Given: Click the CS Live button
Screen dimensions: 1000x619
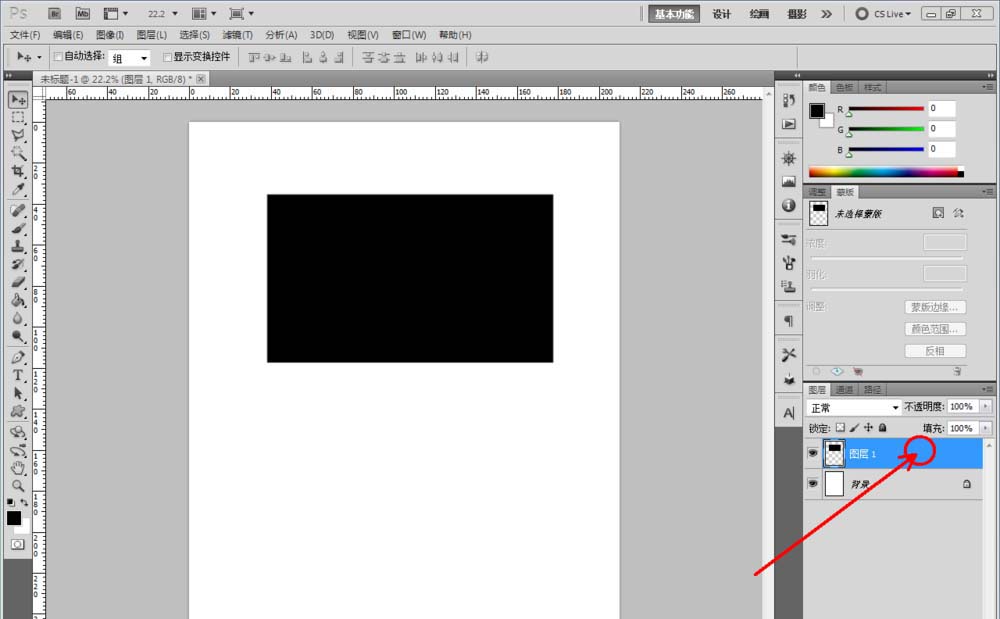Looking at the screenshot, I should 884,13.
